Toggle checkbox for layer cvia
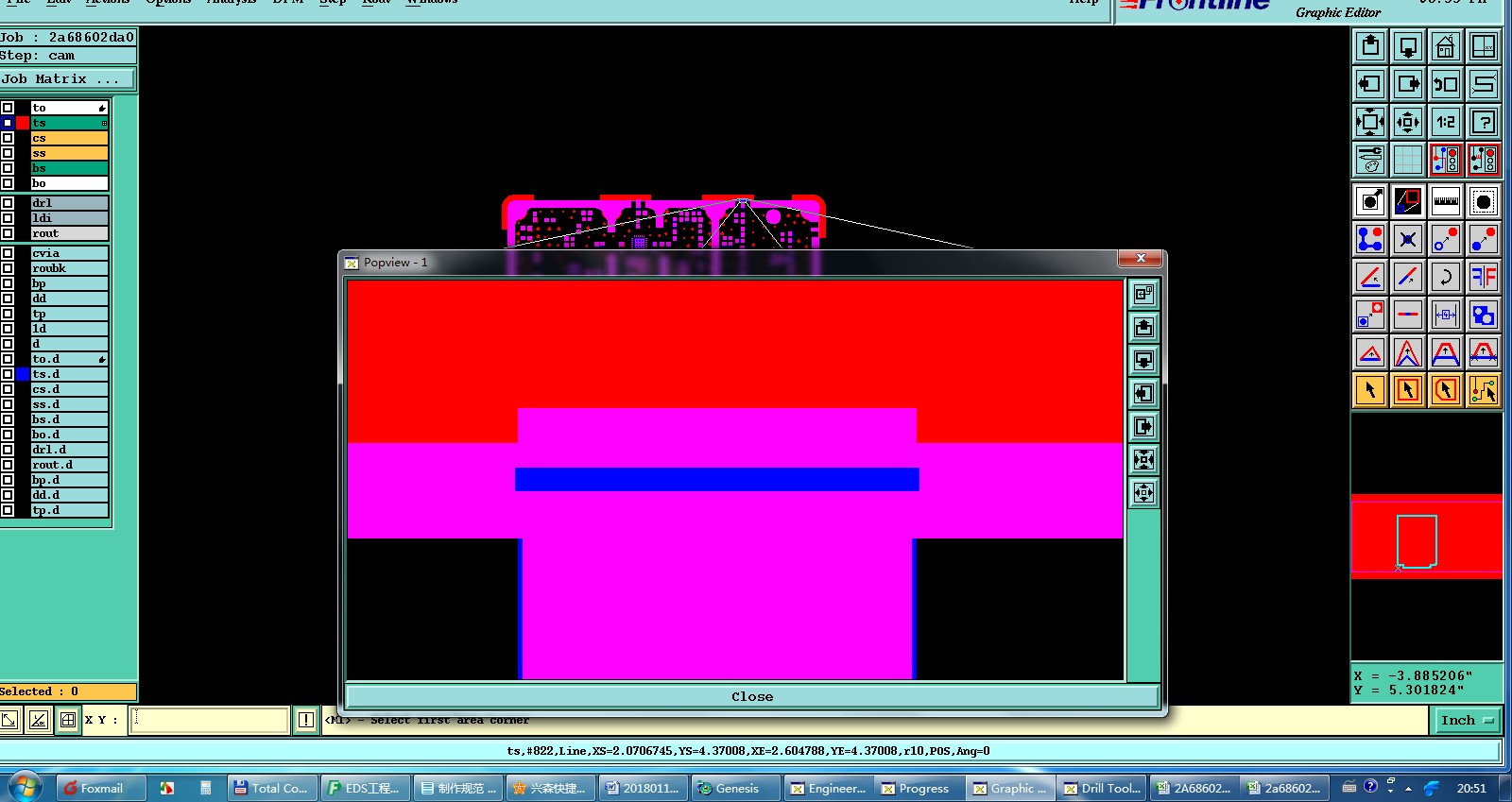Screen dimensions: 1512x802 click(x=8, y=253)
